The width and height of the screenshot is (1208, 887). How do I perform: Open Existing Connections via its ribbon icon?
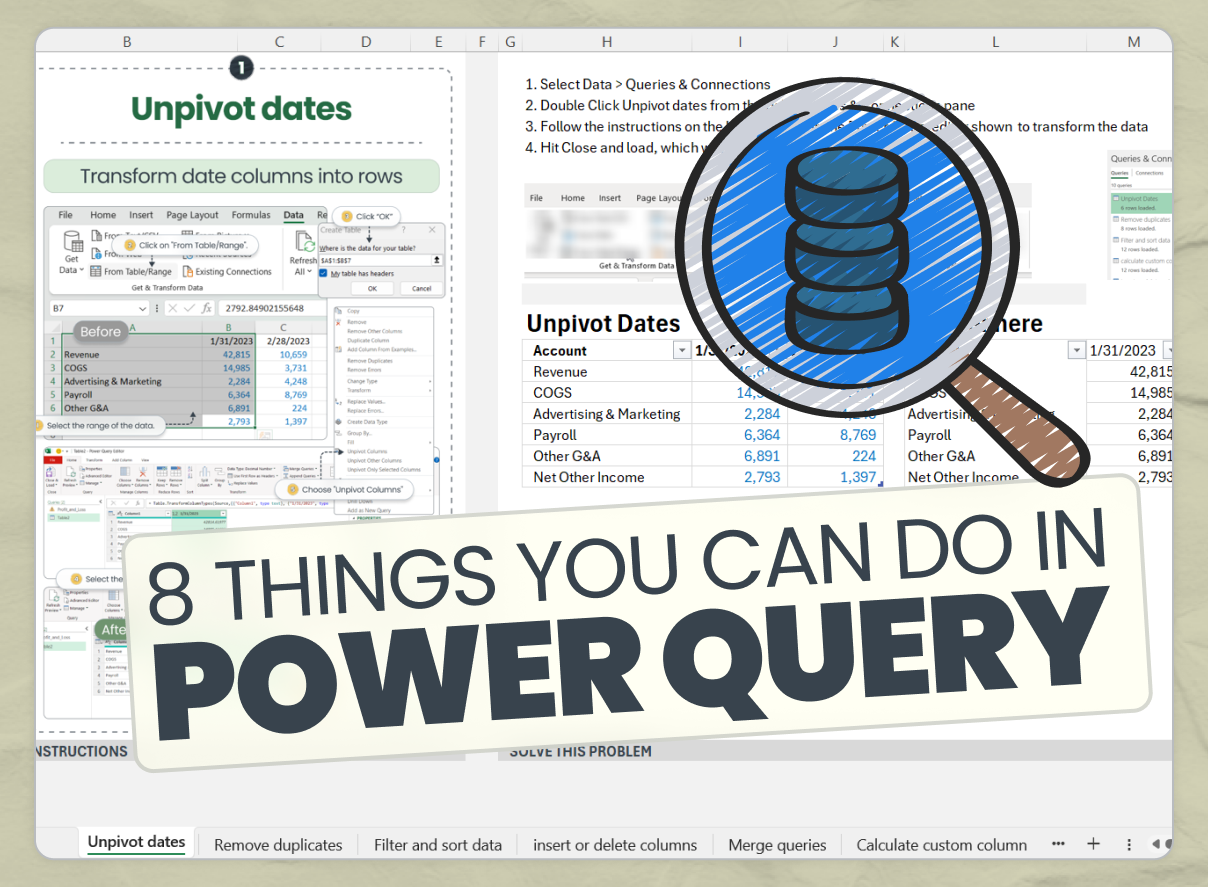(189, 271)
